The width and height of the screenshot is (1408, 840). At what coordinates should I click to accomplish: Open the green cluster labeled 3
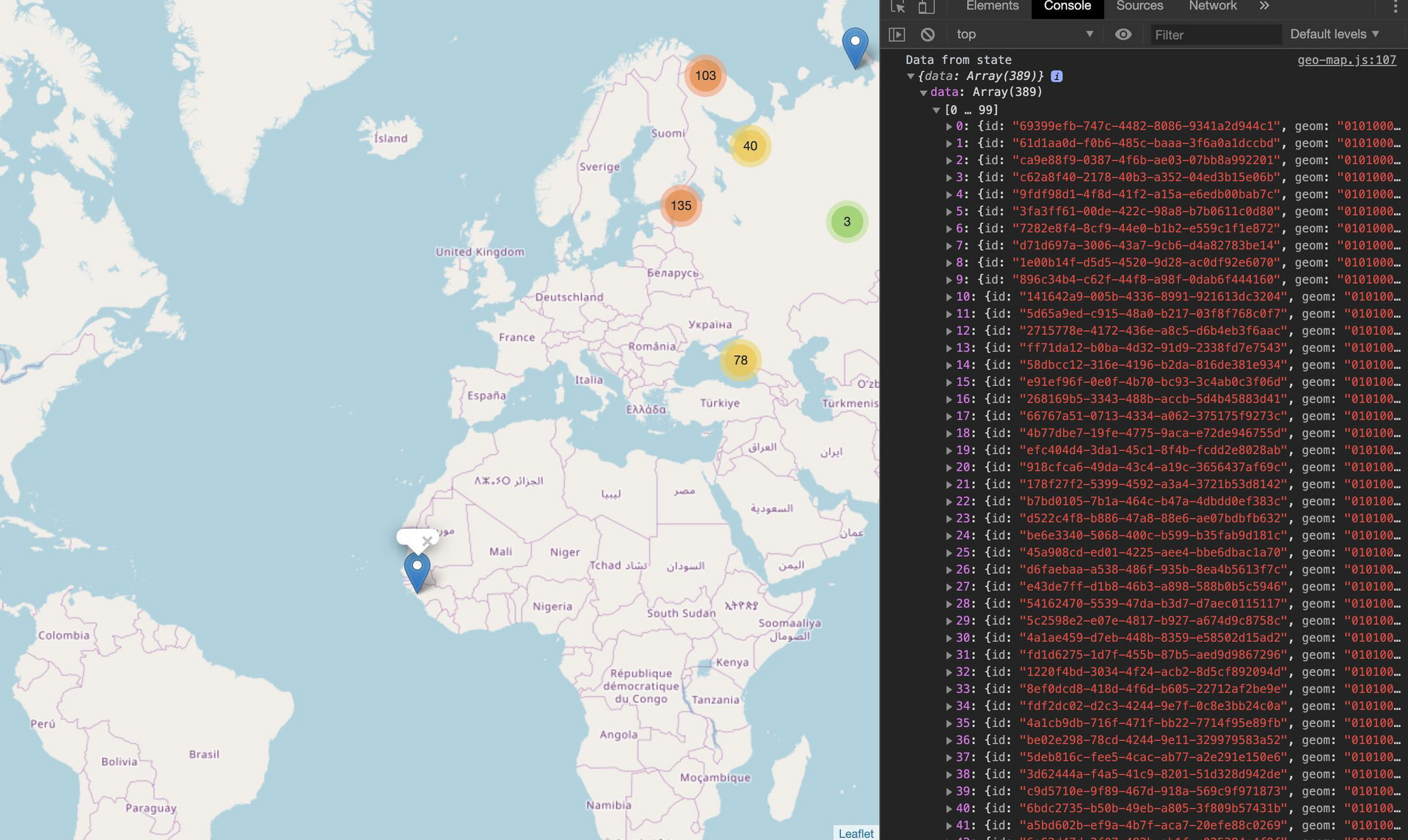(847, 222)
